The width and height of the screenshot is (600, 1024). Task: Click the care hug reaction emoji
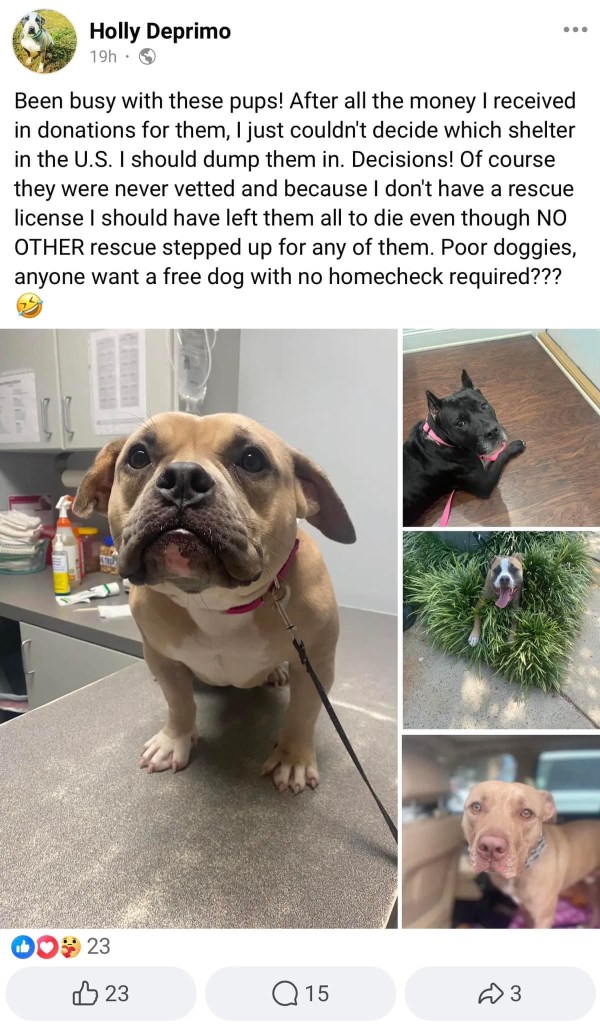click(x=70, y=947)
